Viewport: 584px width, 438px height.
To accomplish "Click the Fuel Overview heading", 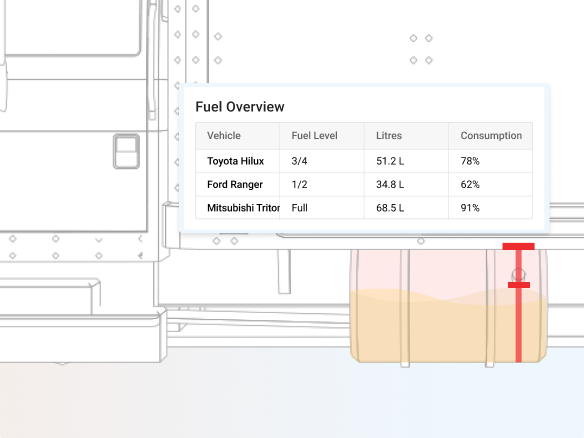I will coord(240,107).
